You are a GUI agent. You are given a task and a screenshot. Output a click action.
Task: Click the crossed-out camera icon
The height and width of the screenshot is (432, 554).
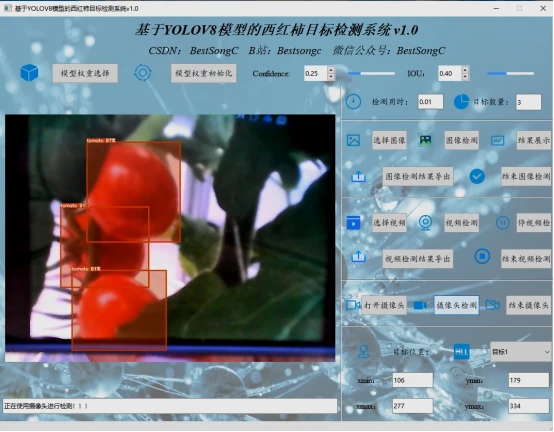pos(493,305)
